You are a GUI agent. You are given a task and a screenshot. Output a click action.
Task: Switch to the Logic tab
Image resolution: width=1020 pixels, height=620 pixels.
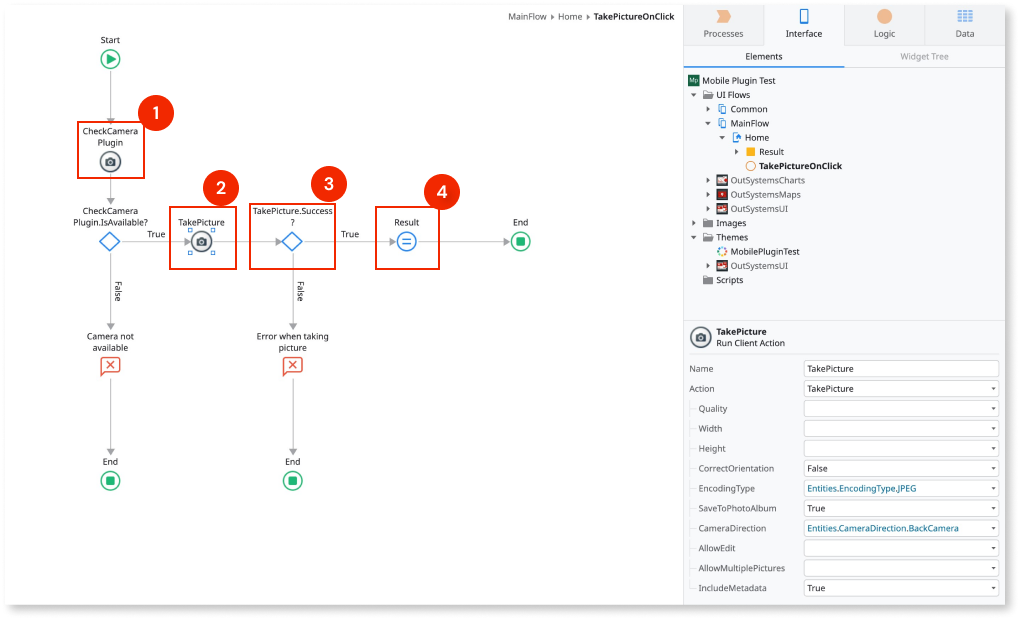pyautogui.click(x=884, y=24)
